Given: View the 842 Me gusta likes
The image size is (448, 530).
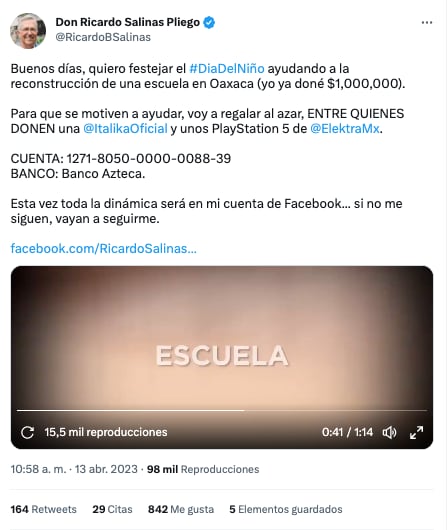Looking at the screenshot, I should click(181, 509).
